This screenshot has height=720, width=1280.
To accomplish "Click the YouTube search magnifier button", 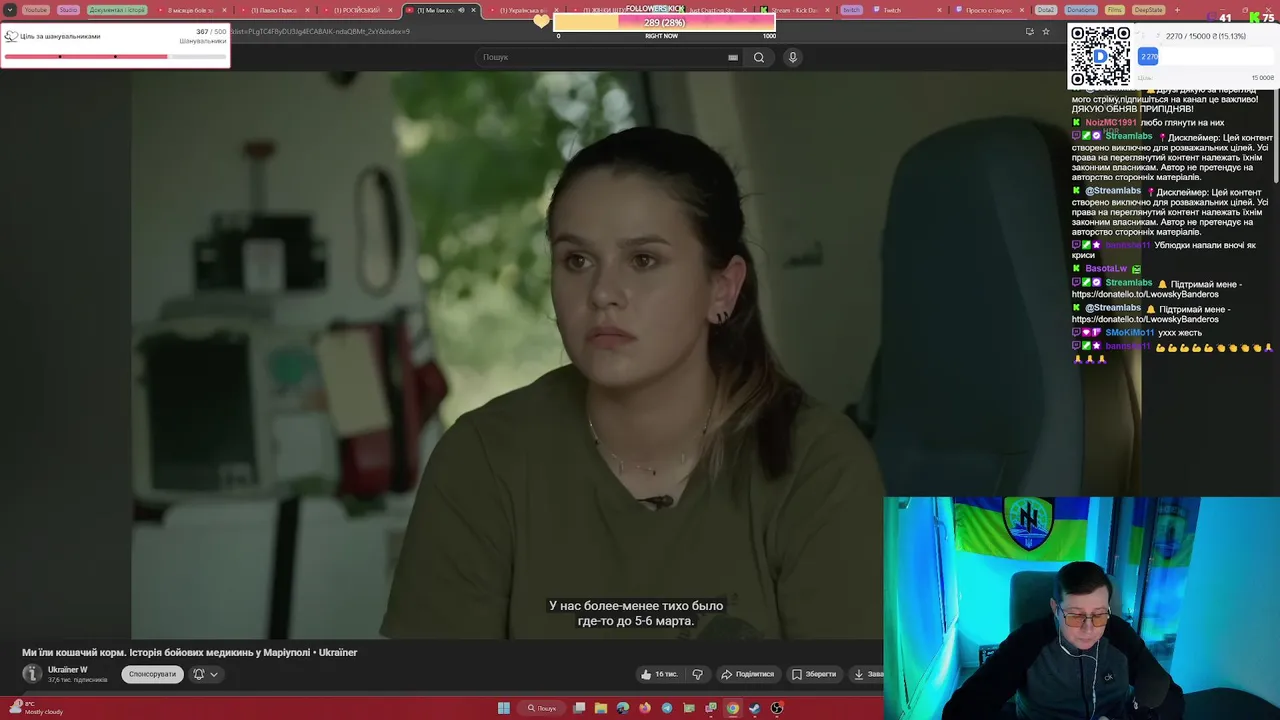I will (759, 57).
